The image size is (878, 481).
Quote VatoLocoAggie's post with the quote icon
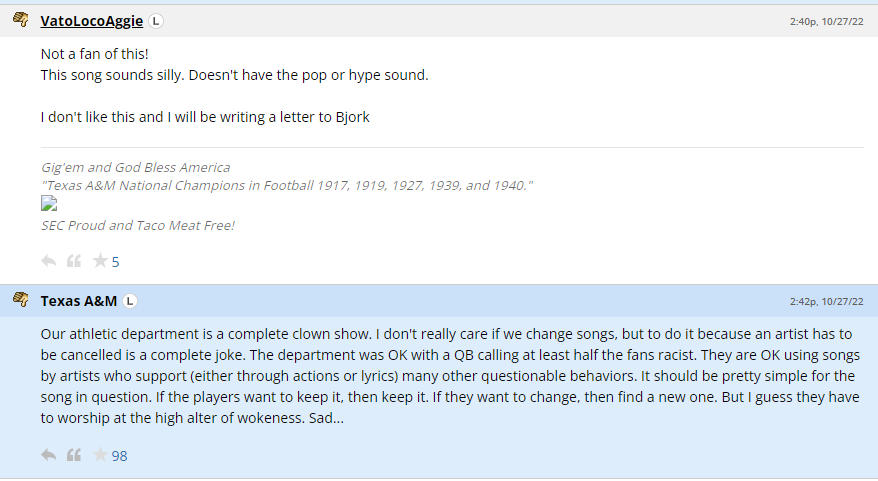[x=74, y=262]
